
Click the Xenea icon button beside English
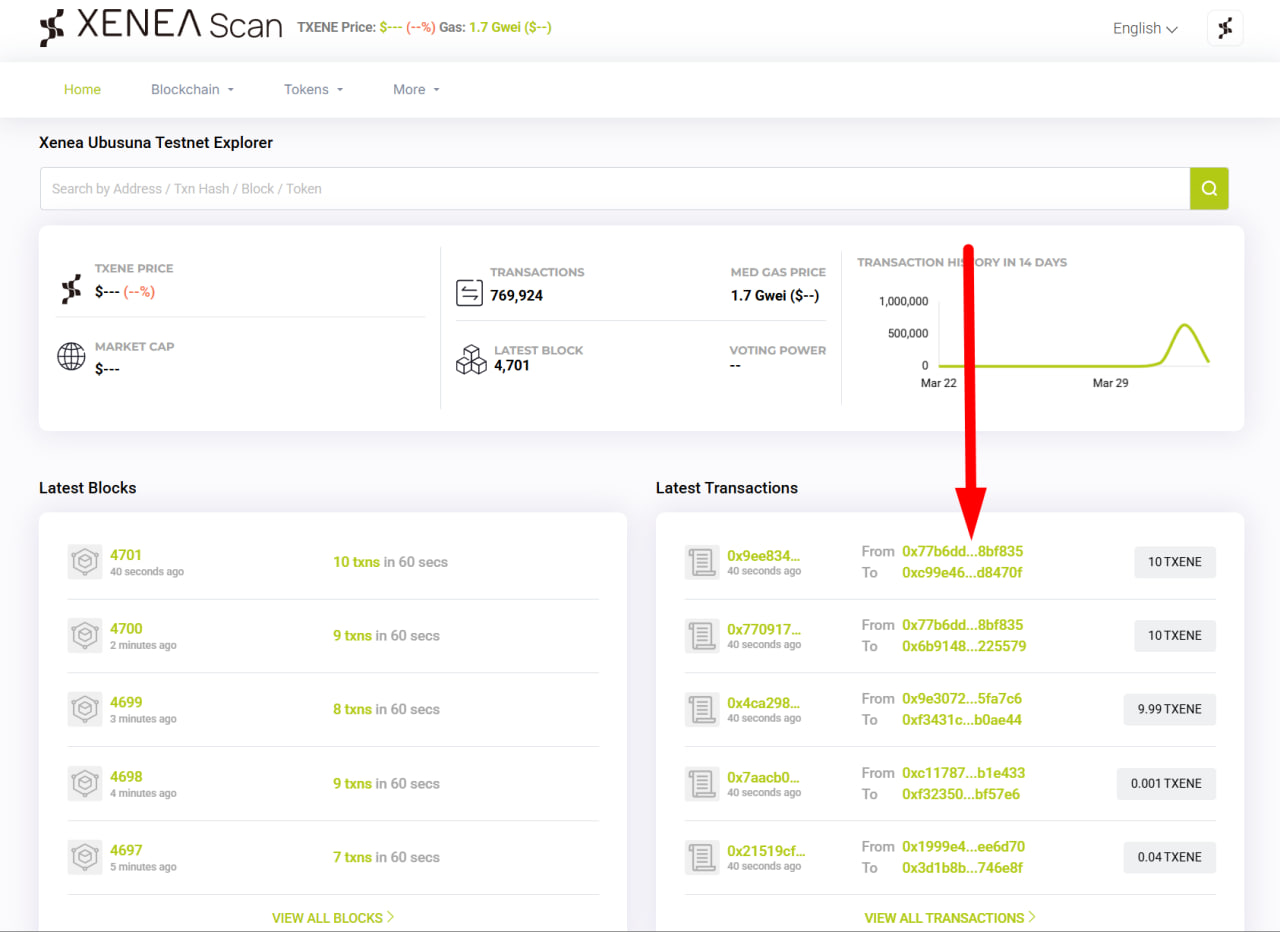[x=1225, y=28]
